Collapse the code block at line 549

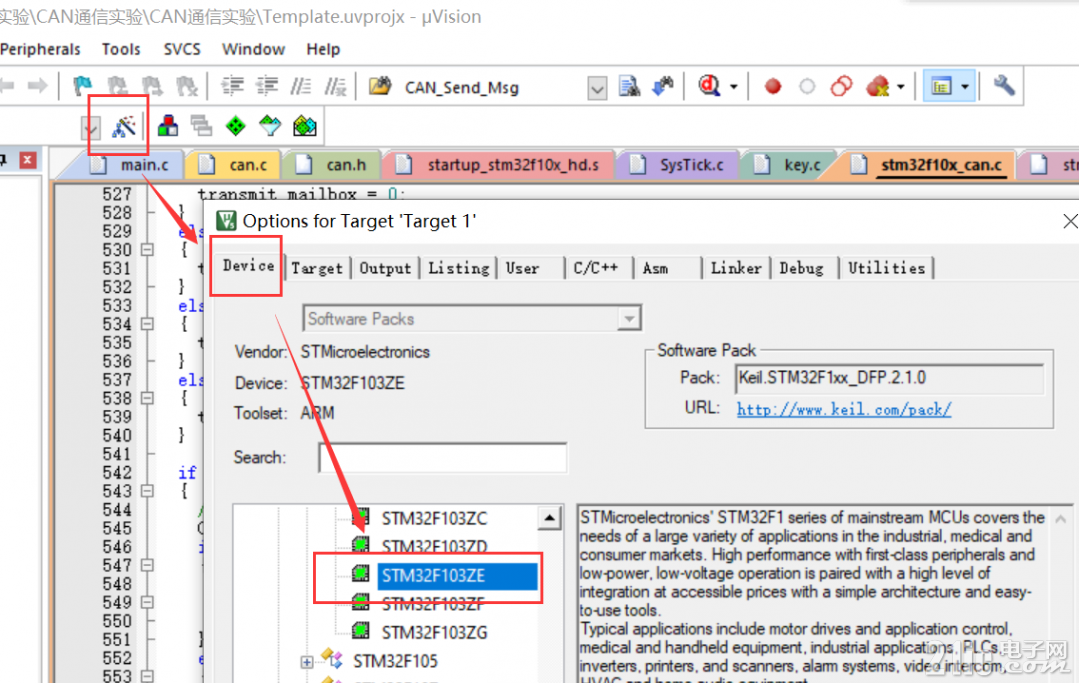tap(147, 603)
